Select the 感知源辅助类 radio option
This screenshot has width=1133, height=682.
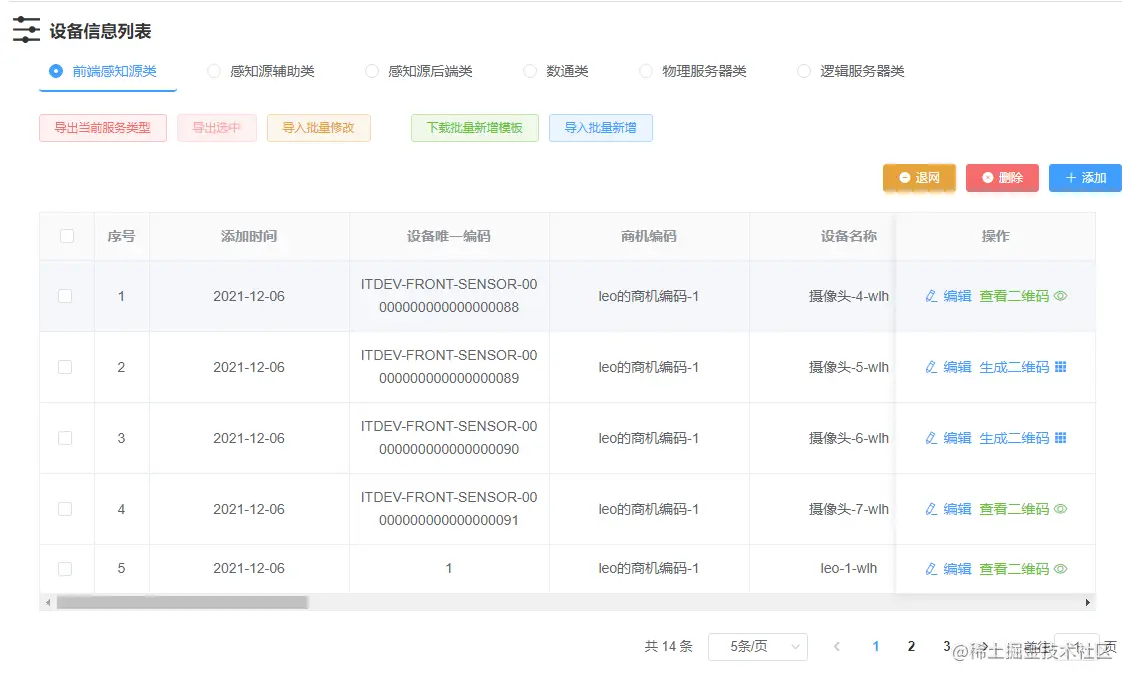tap(214, 71)
